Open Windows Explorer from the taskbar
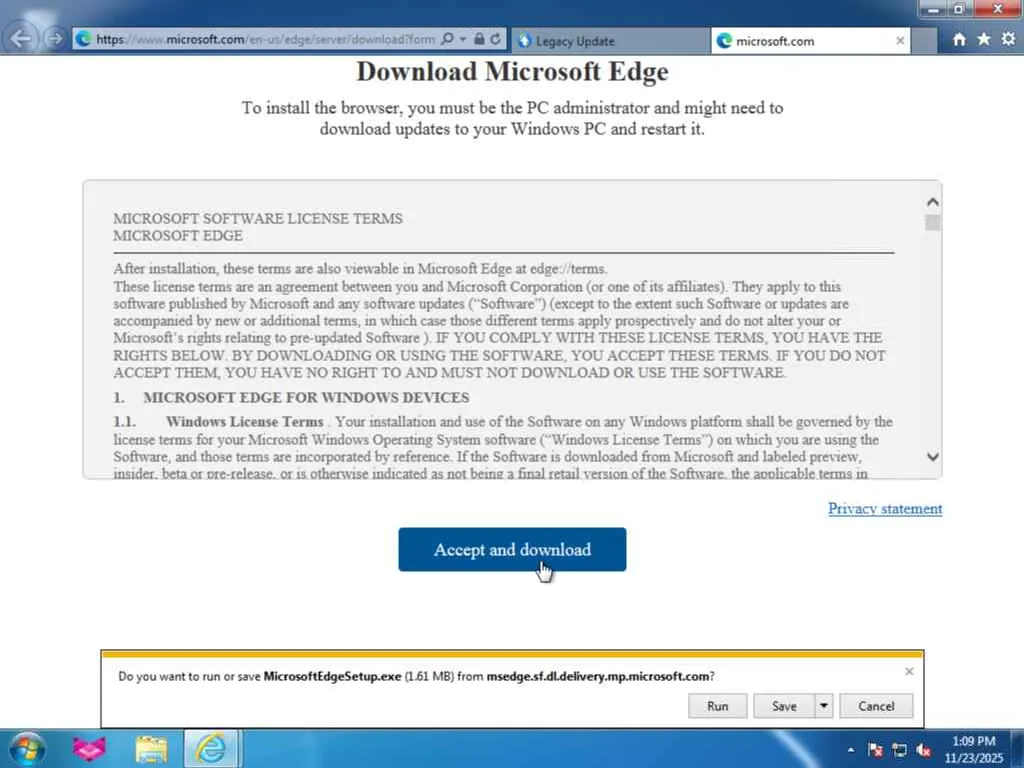Image resolution: width=1024 pixels, height=768 pixels. pos(151,749)
